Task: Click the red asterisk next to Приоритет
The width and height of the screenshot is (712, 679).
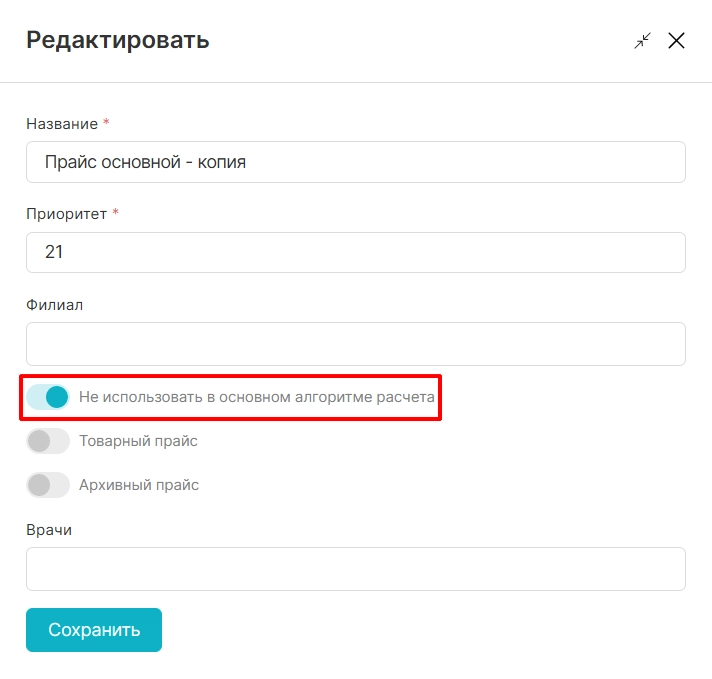Action: pyautogui.click(x=115, y=213)
